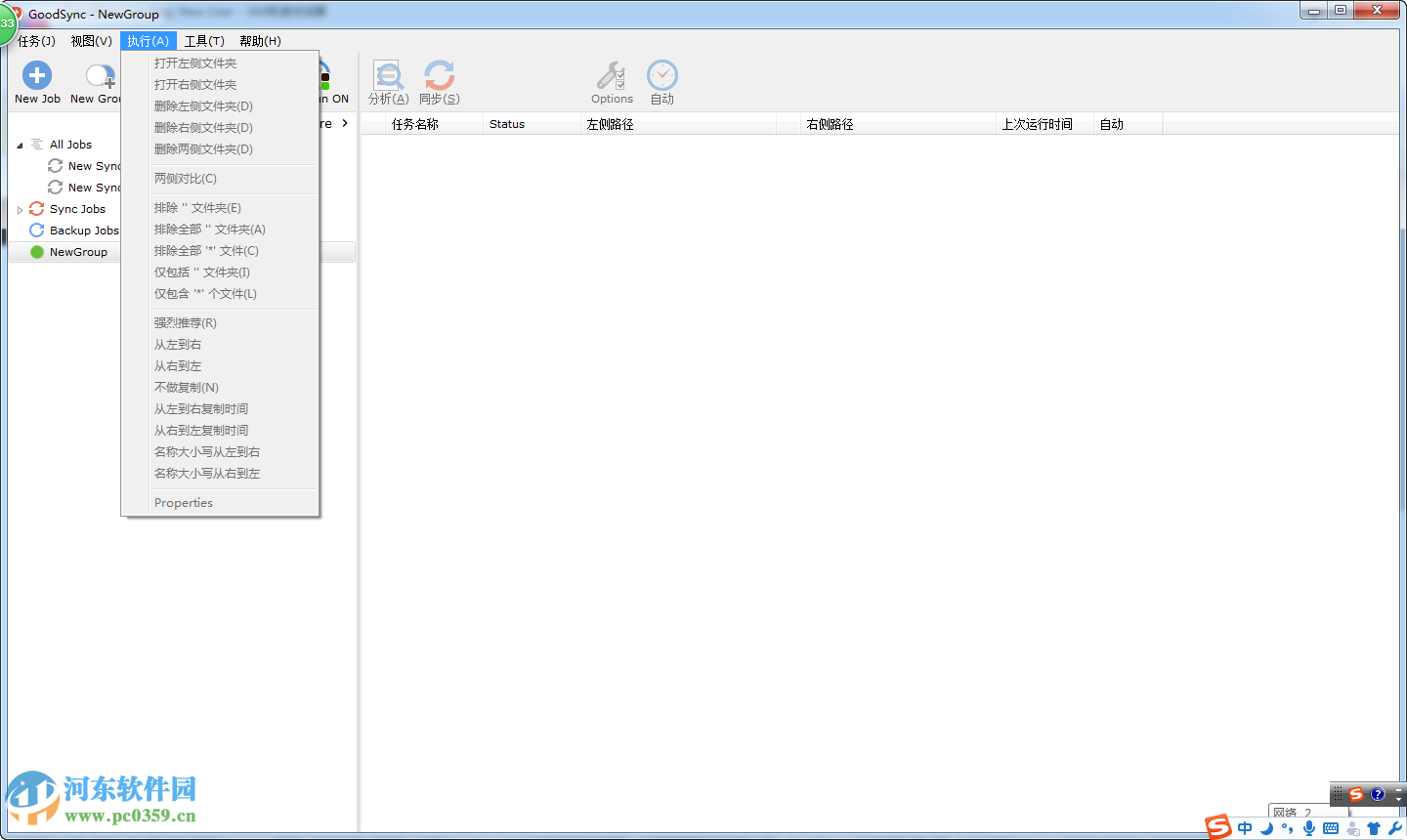1407x840 pixels.
Task: Sort by the 左侧路径 column header
Action: tap(679, 124)
